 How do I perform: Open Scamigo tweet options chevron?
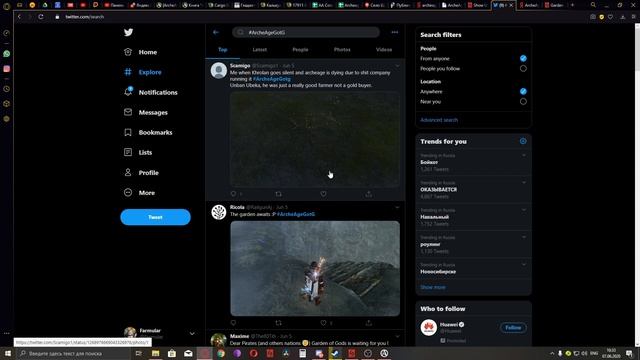[397, 66]
